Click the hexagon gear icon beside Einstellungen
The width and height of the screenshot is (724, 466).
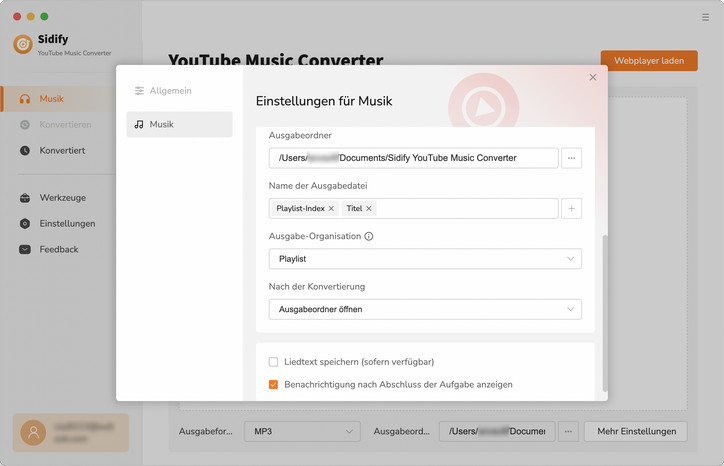(x=25, y=224)
